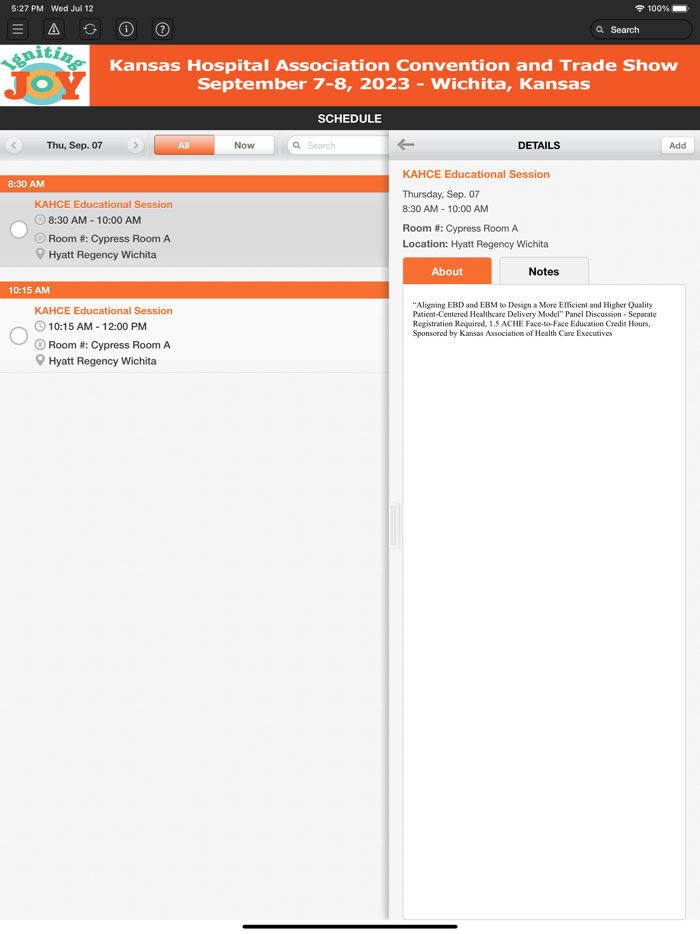Open the info circle icon
The height and width of the screenshot is (934, 700).
(x=126, y=29)
